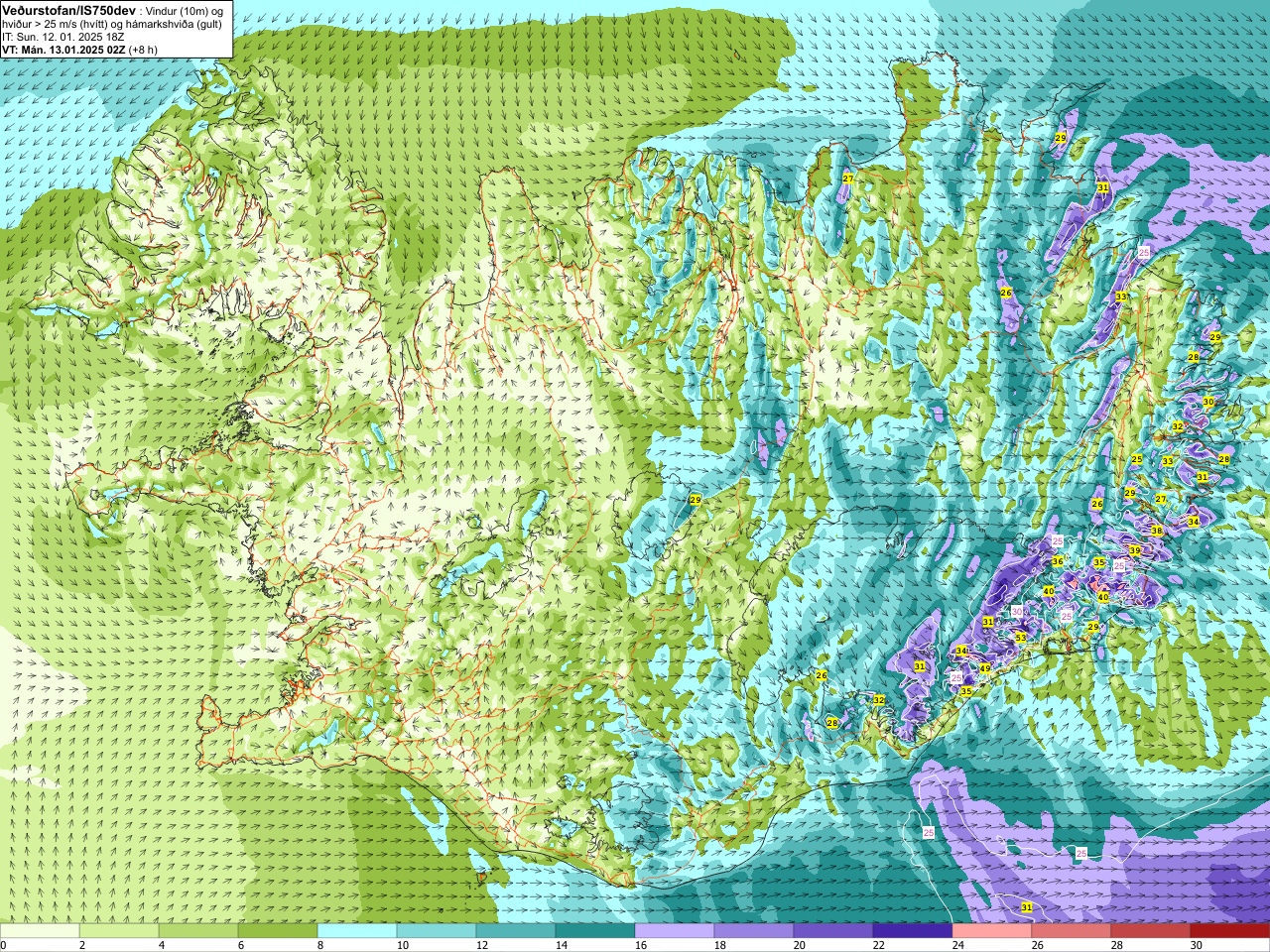
Task: Pick the 26–28 m/s salmon red legend color
Action: click(x=1072, y=931)
